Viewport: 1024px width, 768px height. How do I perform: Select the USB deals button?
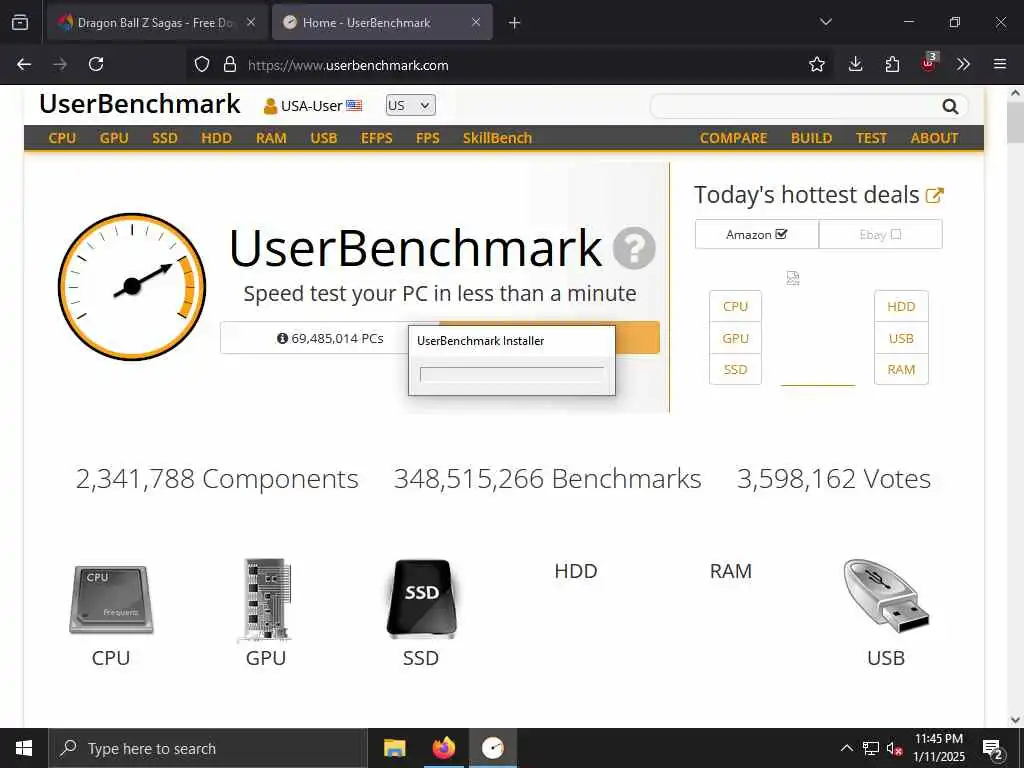pyautogui.click(x=901, y=338)
